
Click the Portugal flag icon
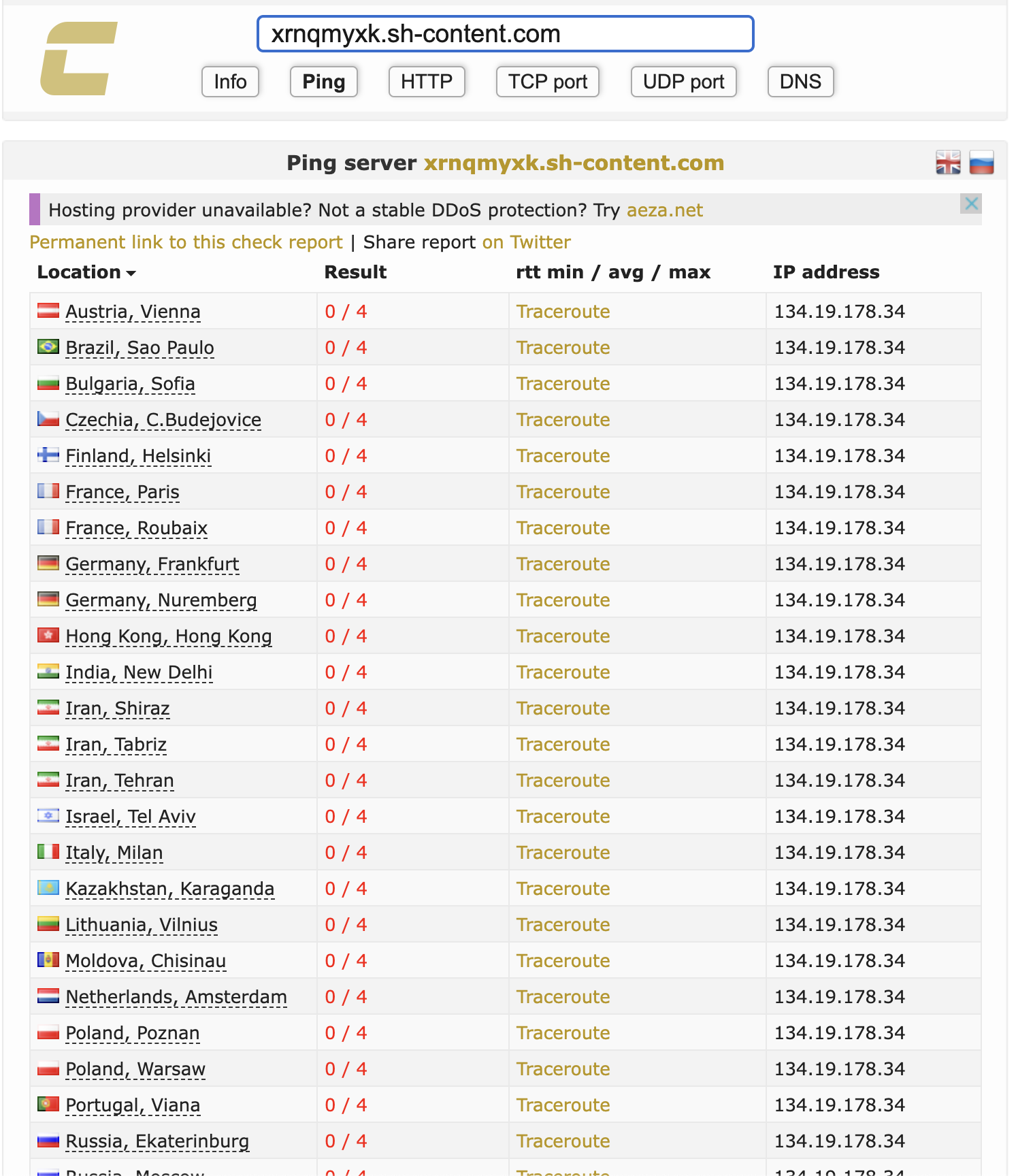48,1105
